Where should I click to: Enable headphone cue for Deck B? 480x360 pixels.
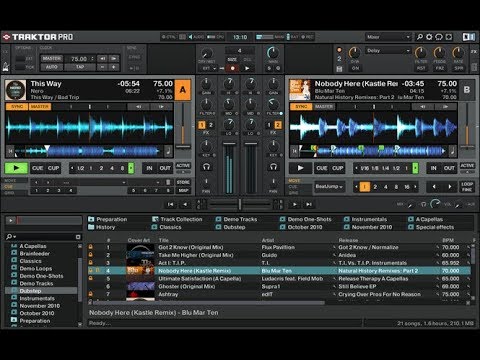tap(273, 167)
